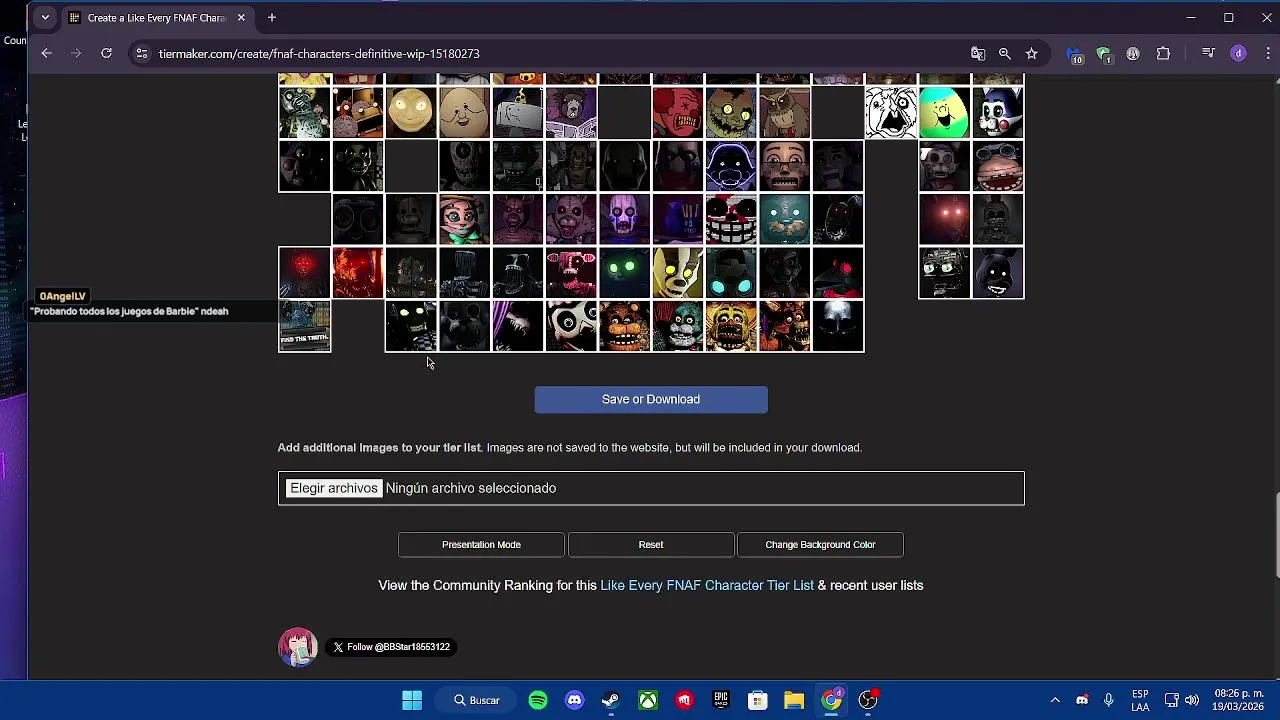Image resolution: width=1280 pixels, height=720 pixels.
Task: Open the Google Translate page icon
Action: [978, 54]
